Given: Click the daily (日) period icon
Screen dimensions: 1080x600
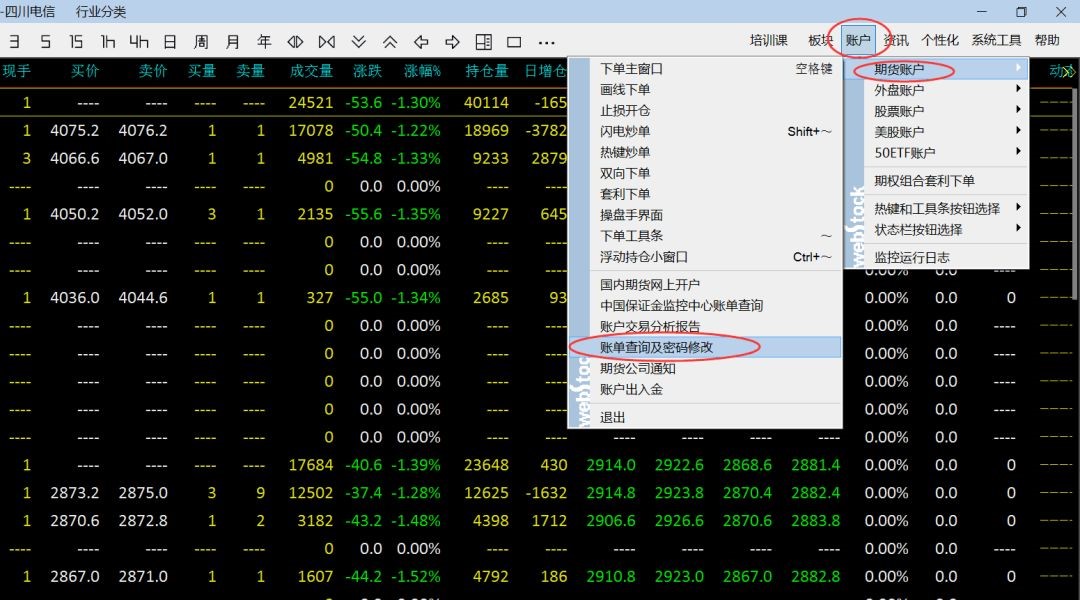Looking at the screenshot, I should tap(170, 42).
